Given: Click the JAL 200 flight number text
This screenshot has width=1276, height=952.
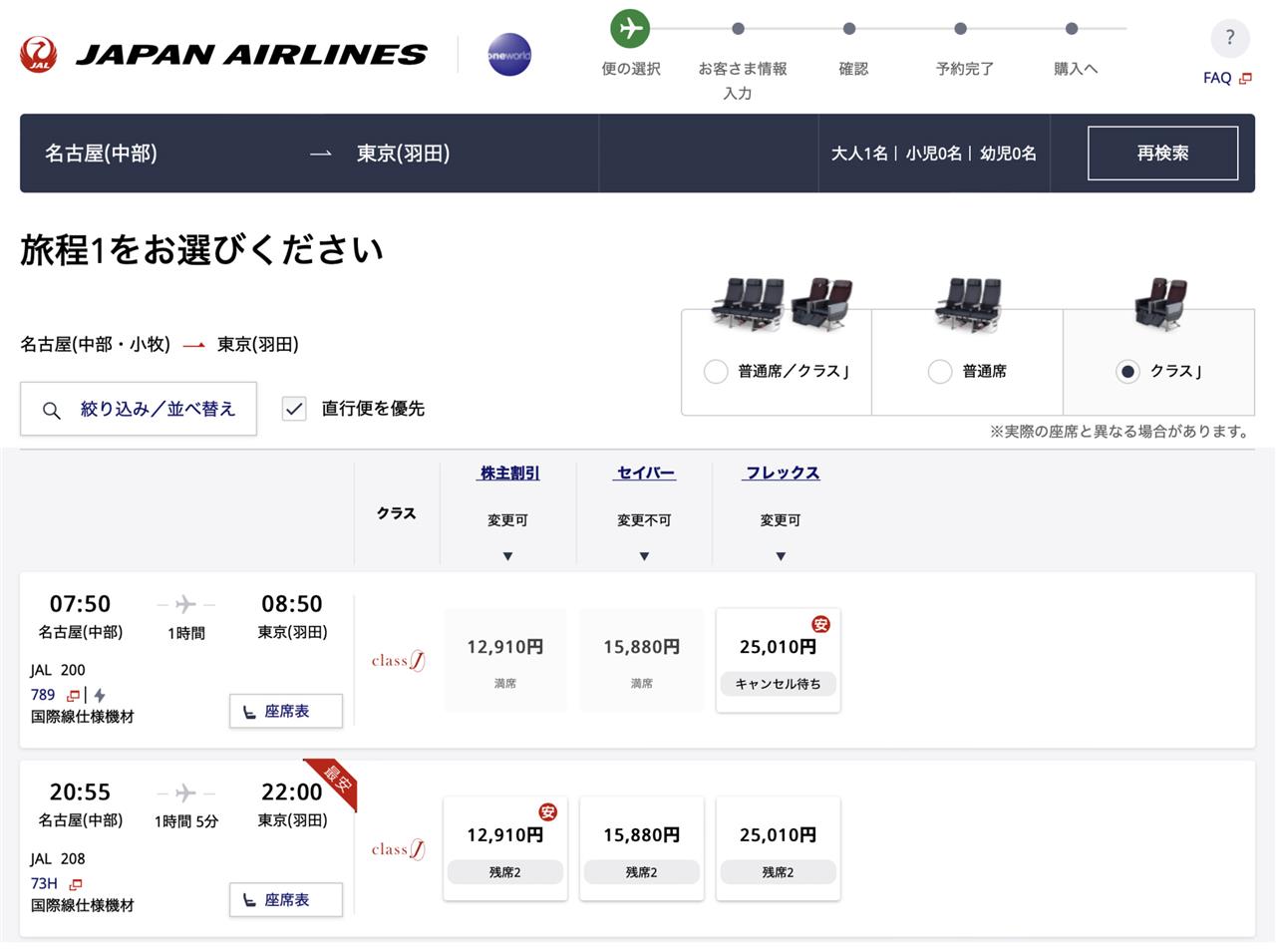Looking at the screenshot, I should click(x=58, y=670).
